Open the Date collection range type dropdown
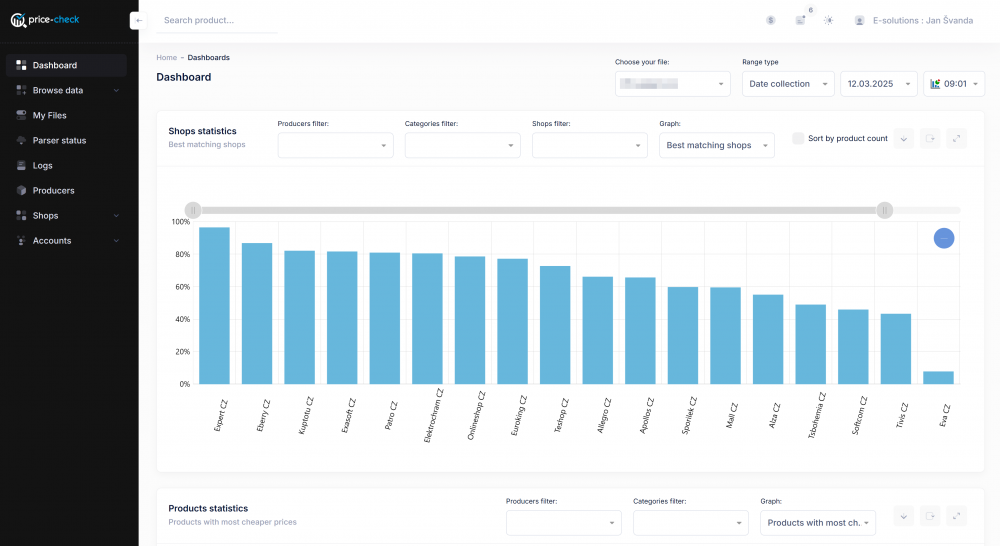 pos(788,84)
